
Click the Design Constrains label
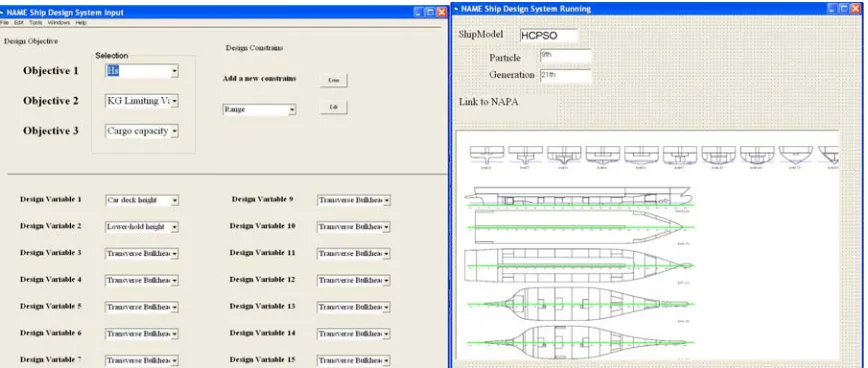pos(254,48)
